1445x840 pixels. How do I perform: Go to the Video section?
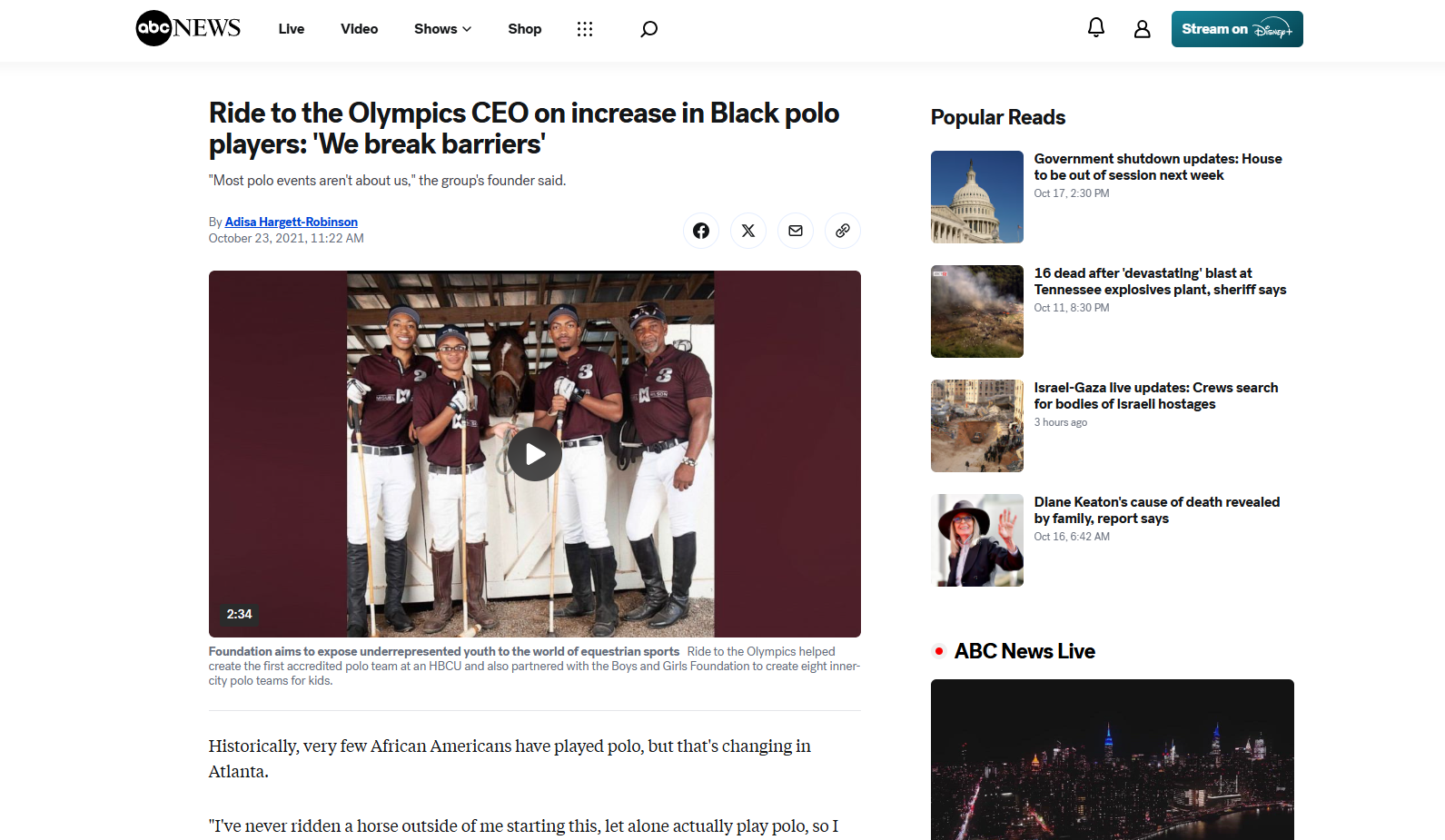[x=359, y=29]
